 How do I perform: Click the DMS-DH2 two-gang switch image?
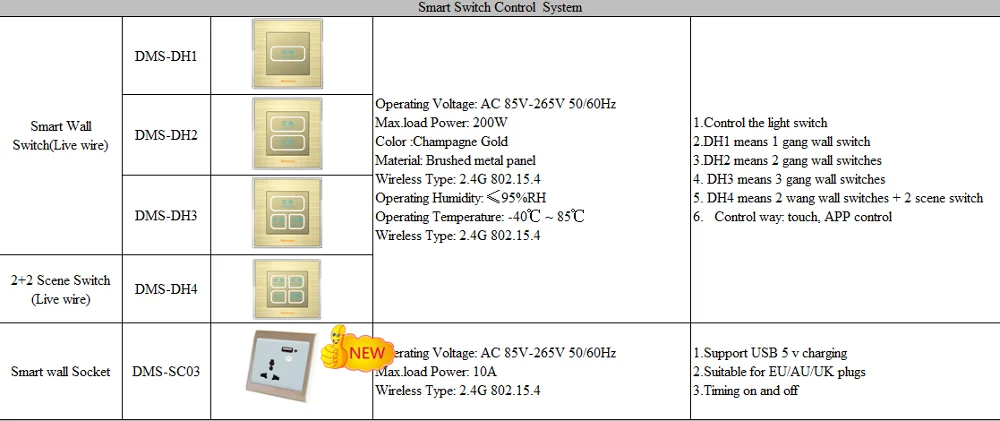[x=287, y=133]
